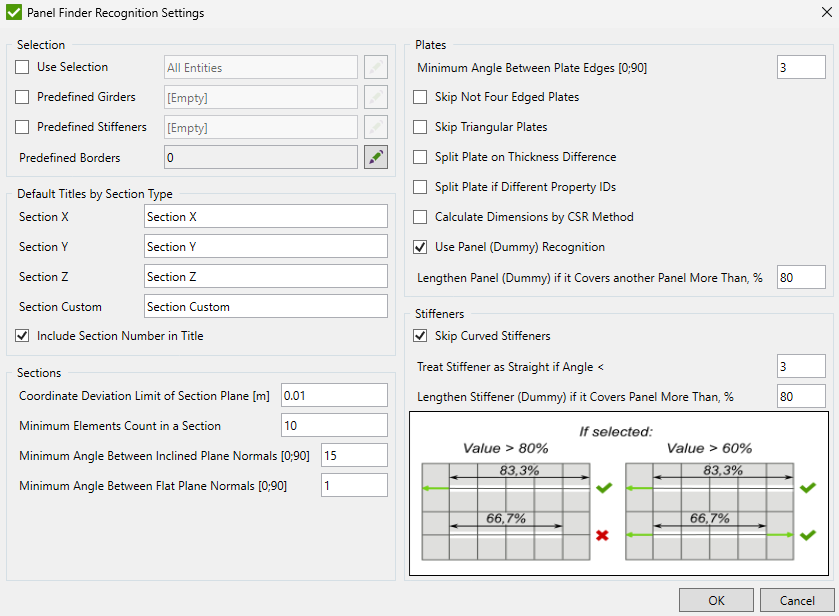The width and height of the screenshot is (839, 616).
Task: Click the pencil icon beside Predefined Girders
Action: (x=375, y=97)
